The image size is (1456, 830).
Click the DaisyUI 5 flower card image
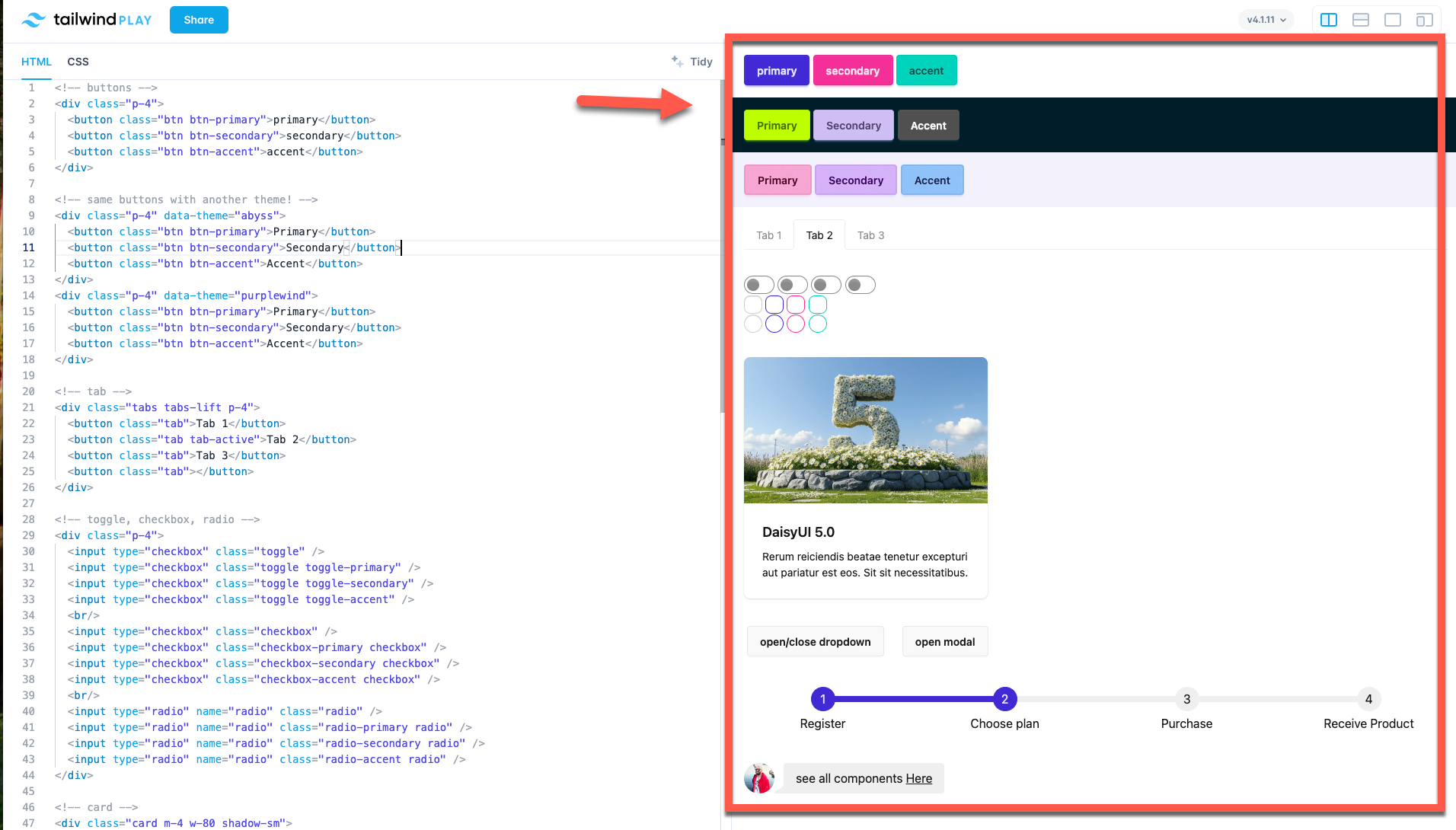pos(866,430)
